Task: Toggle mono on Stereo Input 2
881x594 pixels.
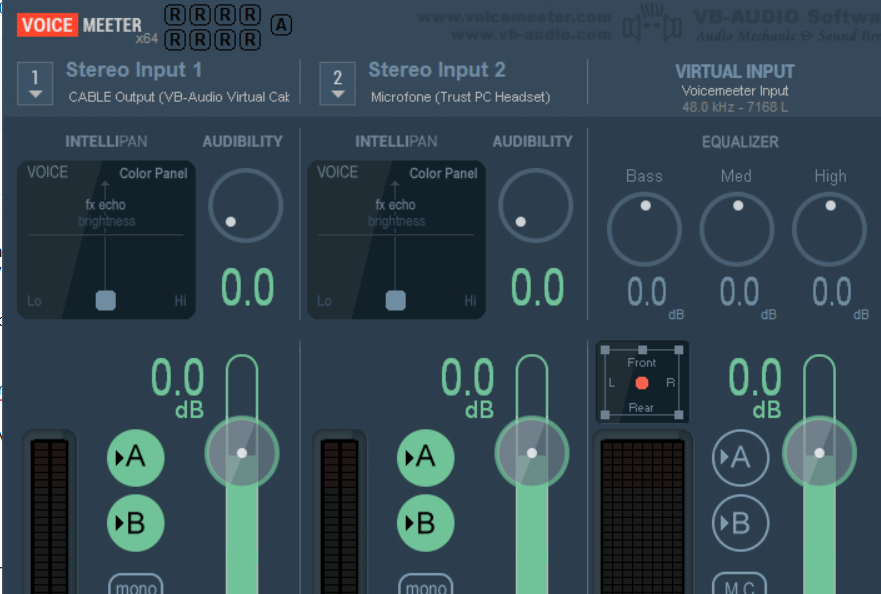Action: coord(425,583)
